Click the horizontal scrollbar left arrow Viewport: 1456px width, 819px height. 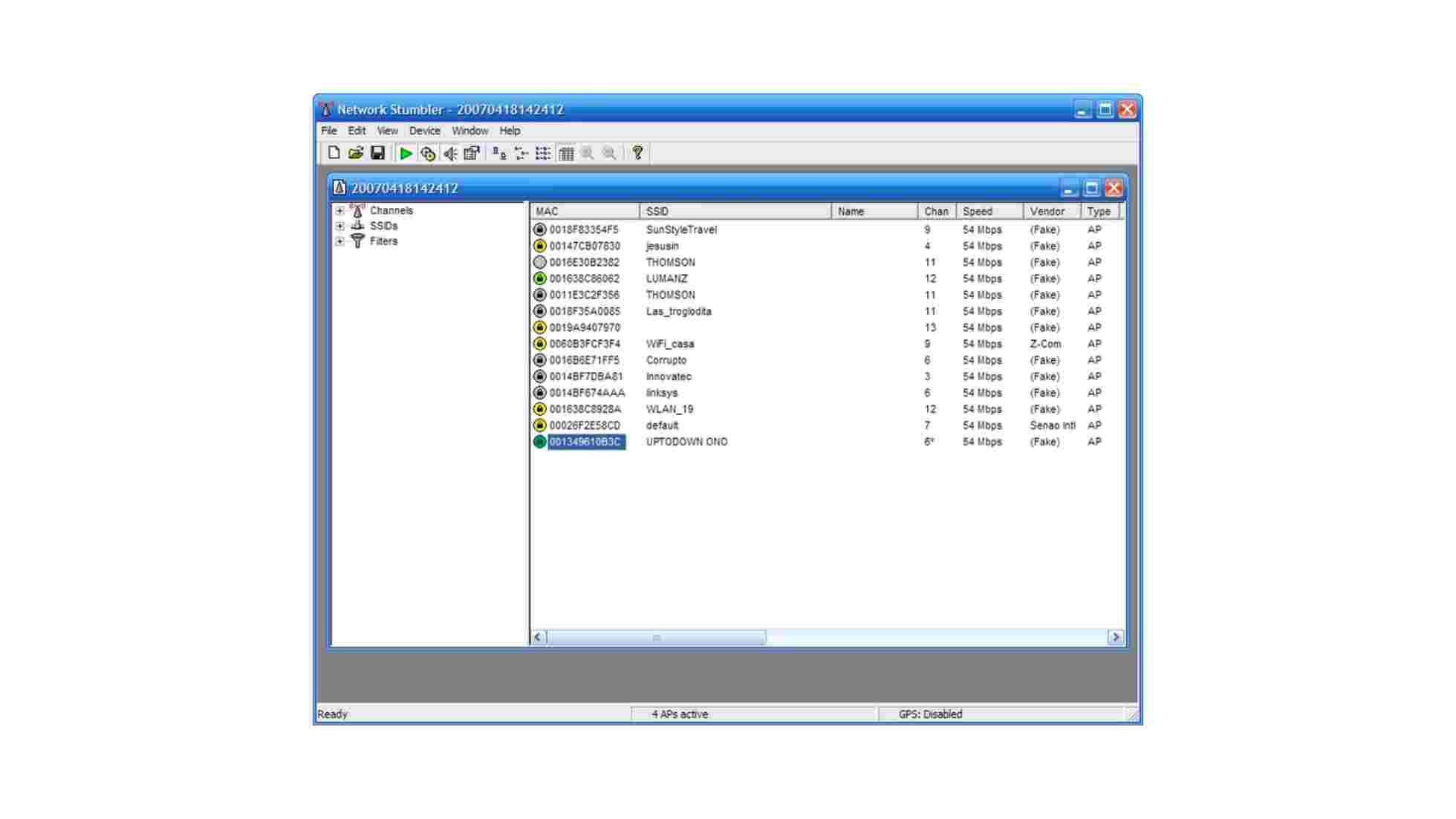539,637
